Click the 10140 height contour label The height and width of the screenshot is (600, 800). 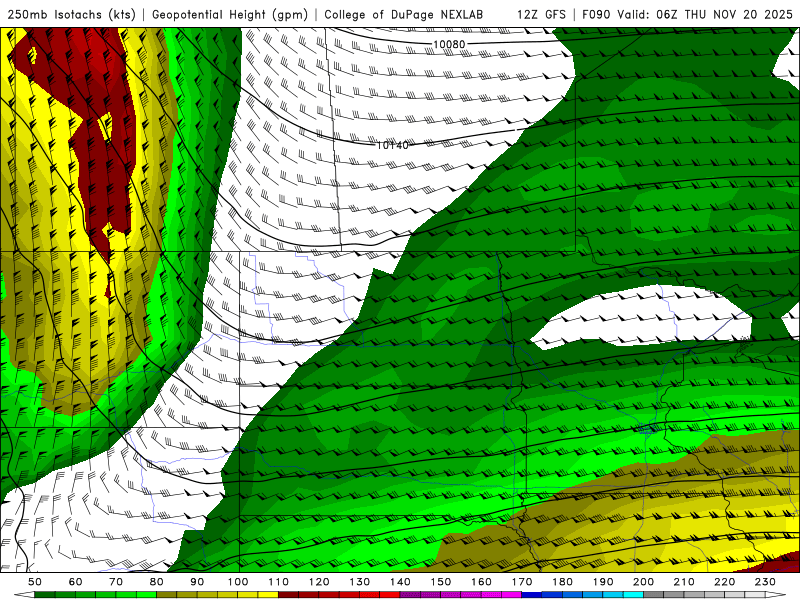pyautogui.click(x=392, y=145)
